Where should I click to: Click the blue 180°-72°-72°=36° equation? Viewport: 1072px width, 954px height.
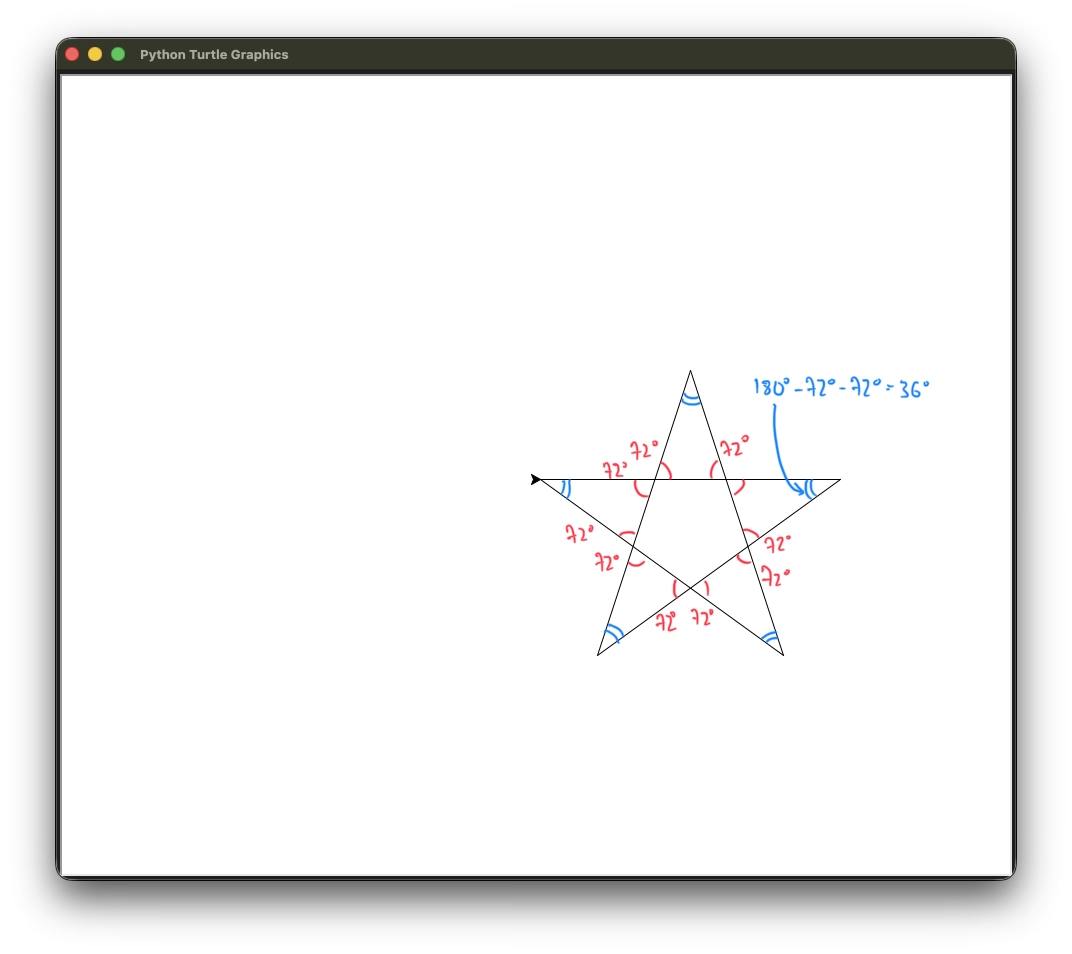(841, 388)
